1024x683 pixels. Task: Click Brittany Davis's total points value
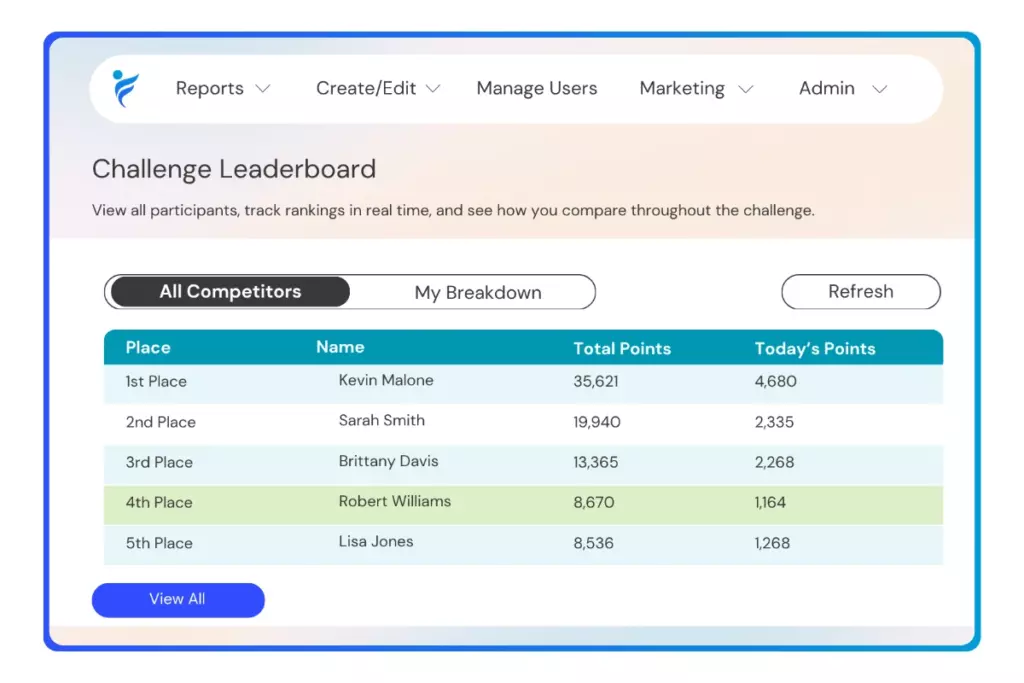point(595,461)
